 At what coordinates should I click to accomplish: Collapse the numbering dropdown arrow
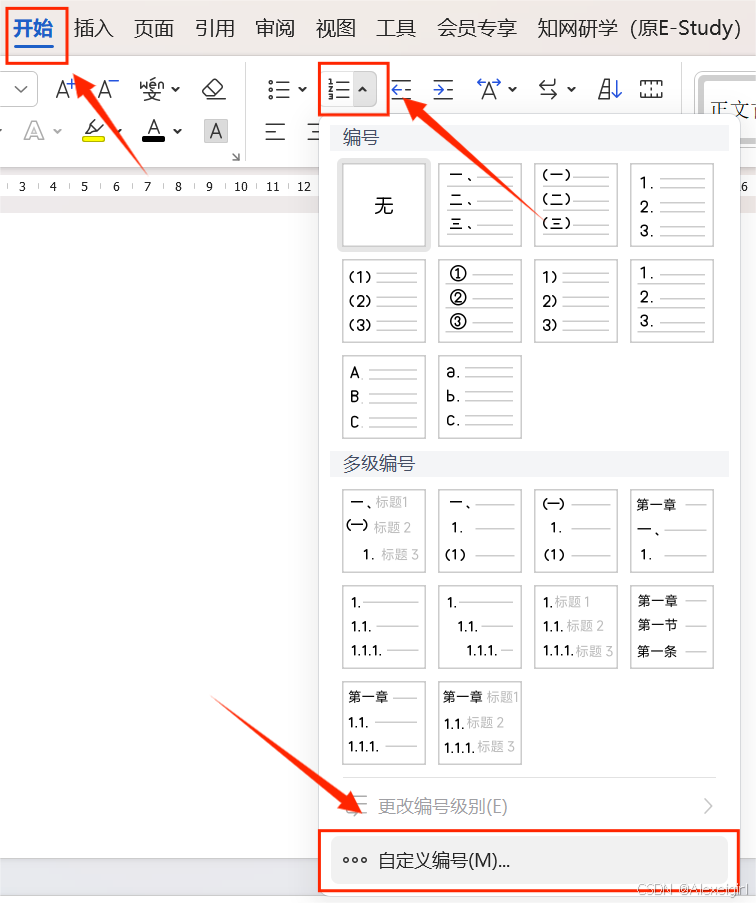[x=363, y=89]
